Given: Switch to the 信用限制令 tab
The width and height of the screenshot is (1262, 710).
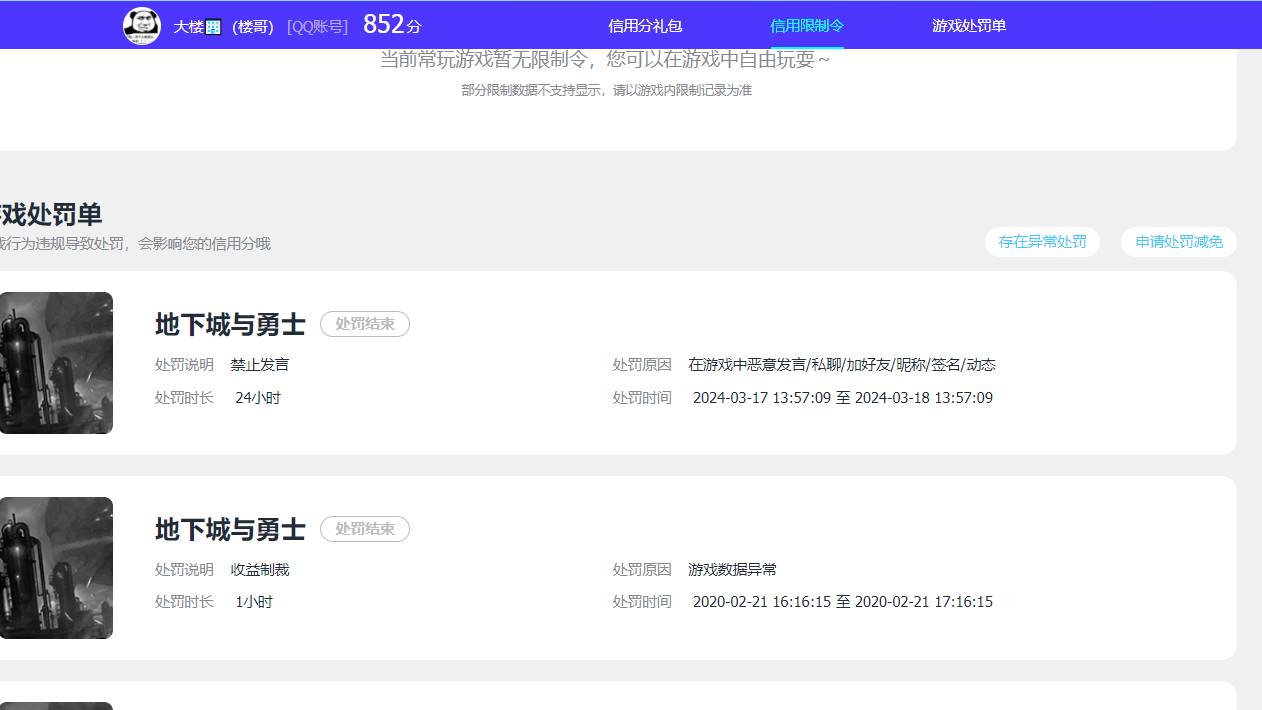Looking at the screenshot, I should coord(807,26).
